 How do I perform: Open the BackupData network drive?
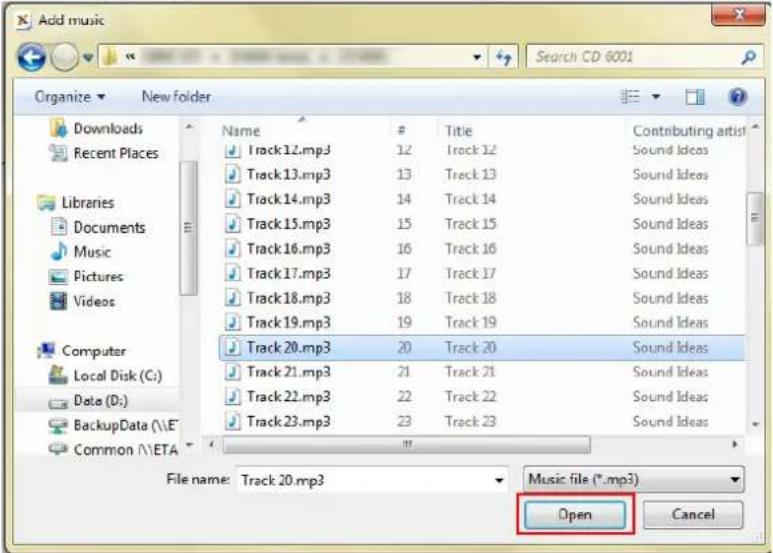[x=113, y=425]
